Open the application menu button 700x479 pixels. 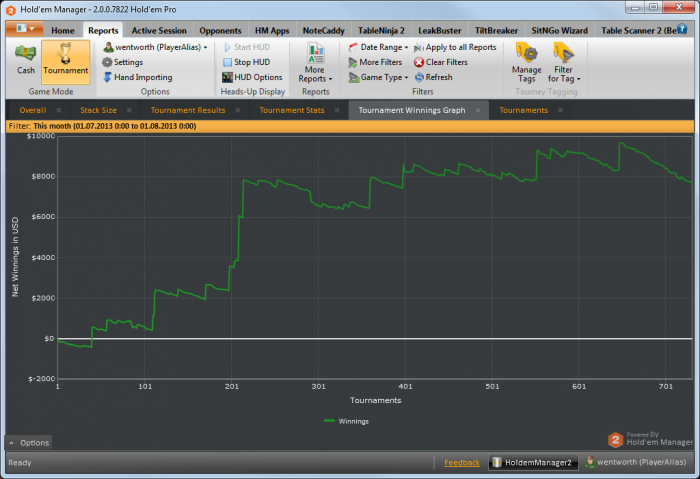[25, 29]
